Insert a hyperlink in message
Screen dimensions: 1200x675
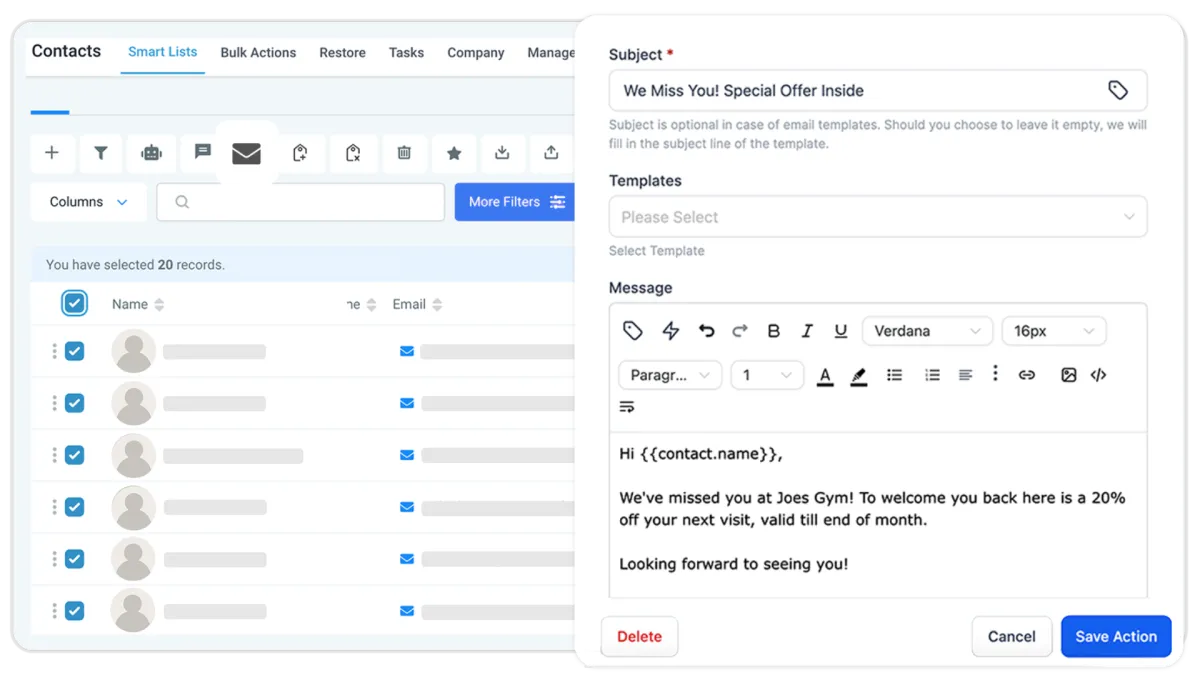tap(1027, 375)
